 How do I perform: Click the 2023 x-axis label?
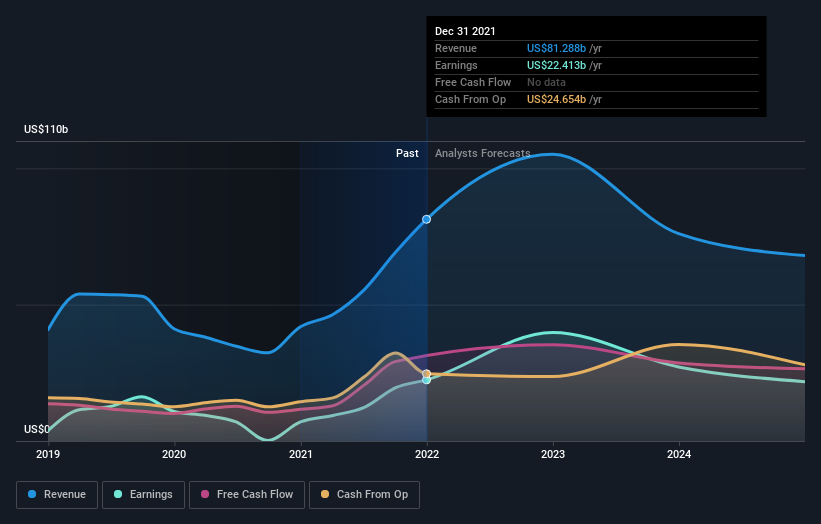(x=553, y=454)
